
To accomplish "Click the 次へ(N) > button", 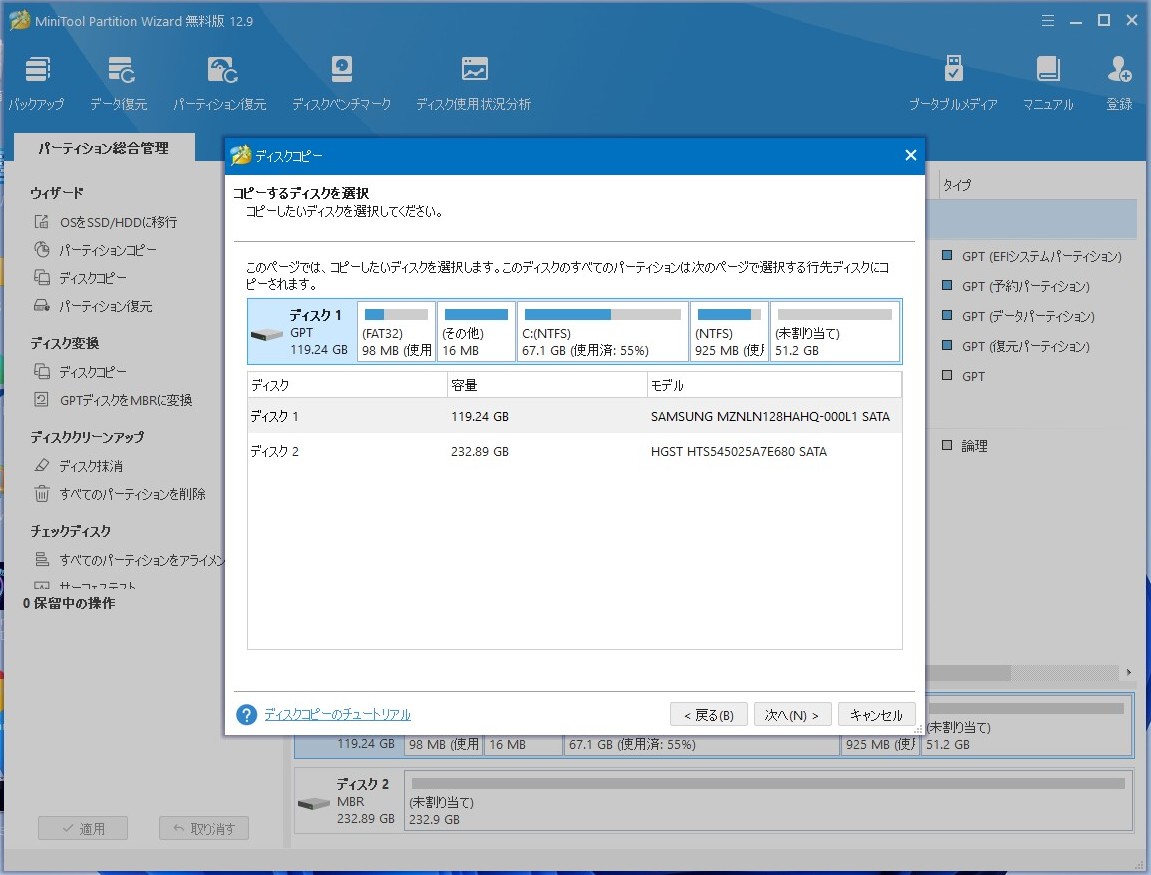I will 792,715.
